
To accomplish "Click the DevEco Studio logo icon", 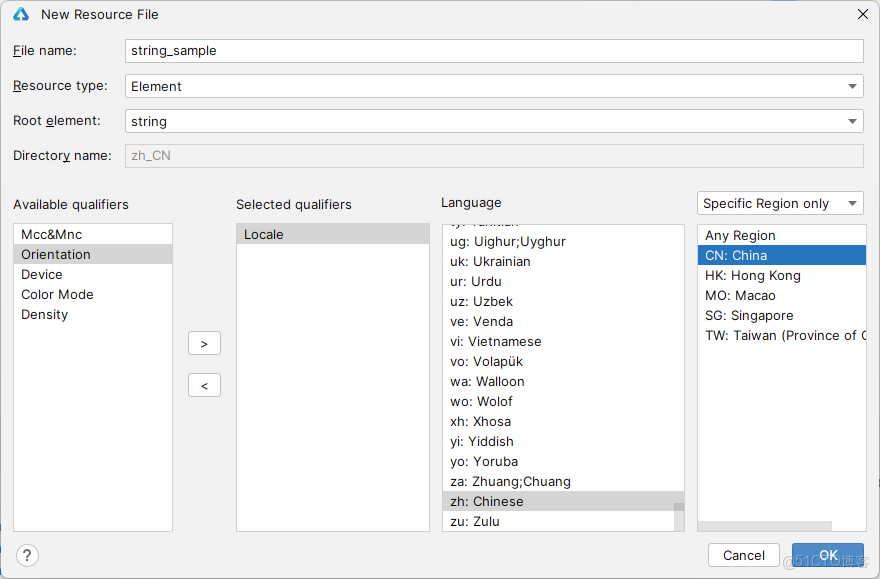I will click(x=21, y=14).
